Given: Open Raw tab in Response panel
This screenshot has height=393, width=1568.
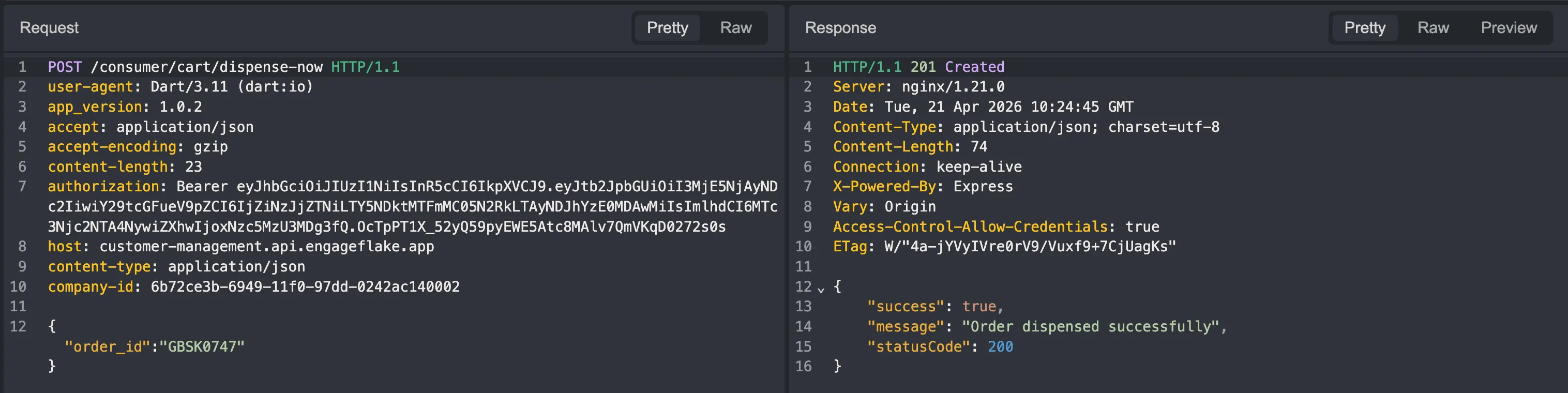Looking at the screenshot, I should [x=1433, y=28].
